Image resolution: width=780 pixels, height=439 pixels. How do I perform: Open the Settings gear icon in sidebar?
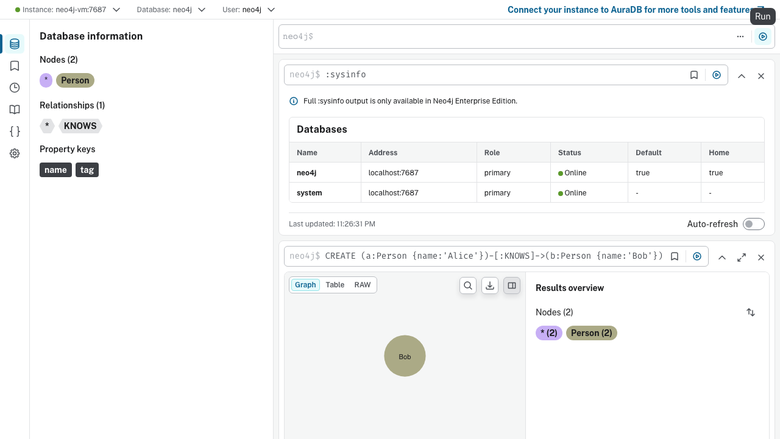click(x=14, y=153)
